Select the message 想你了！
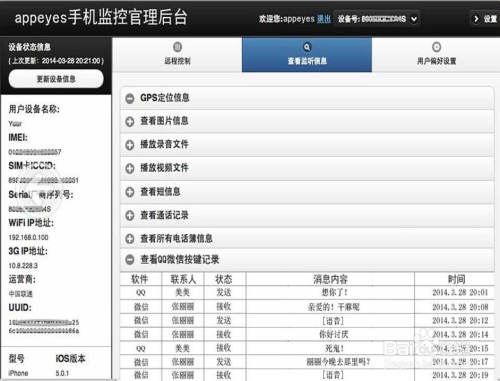Image resolution: width=500 pixels, height=381 pixels. pos(334,293)
